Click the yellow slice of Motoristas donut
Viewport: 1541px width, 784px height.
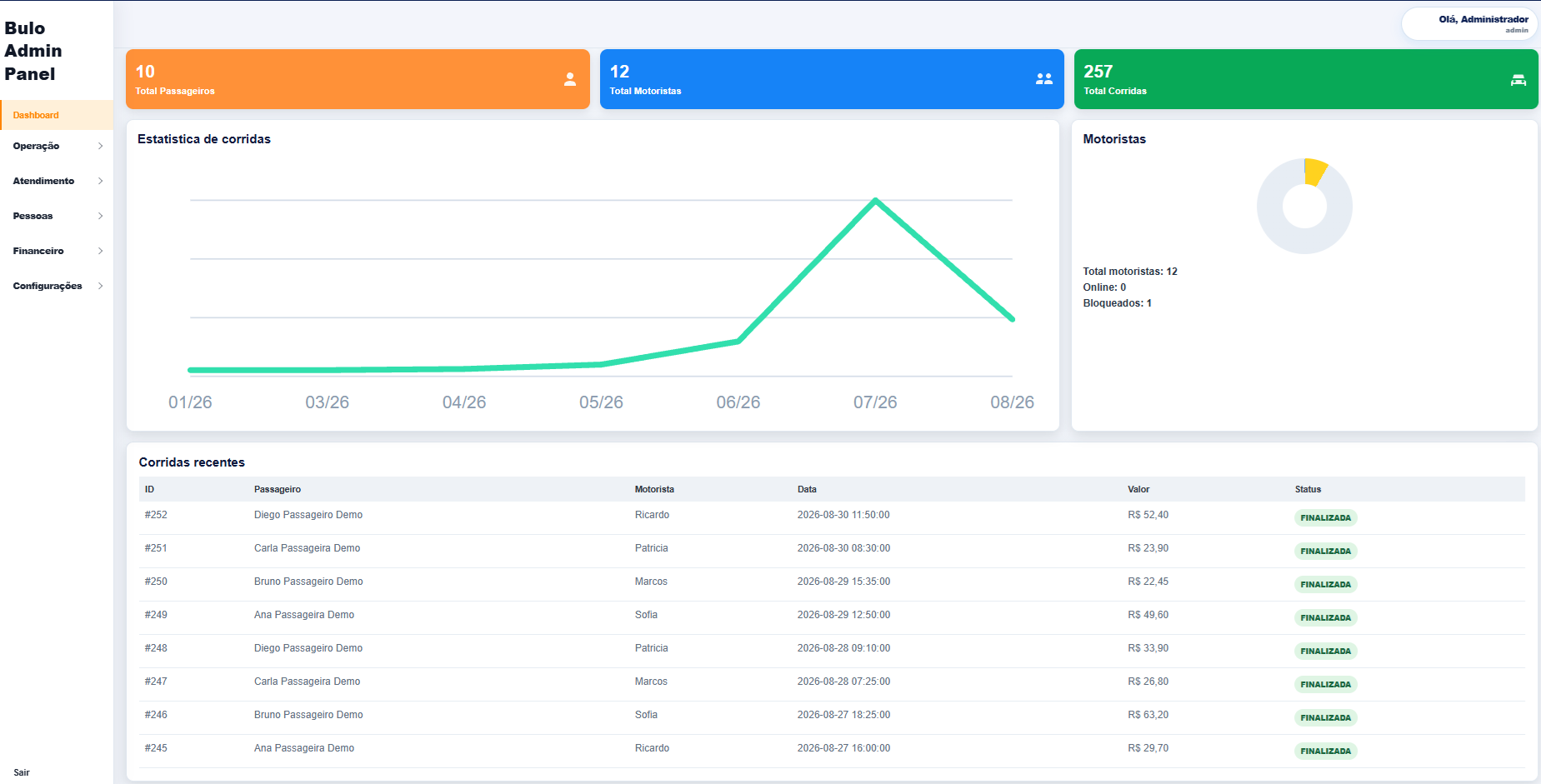[1314, 171]
